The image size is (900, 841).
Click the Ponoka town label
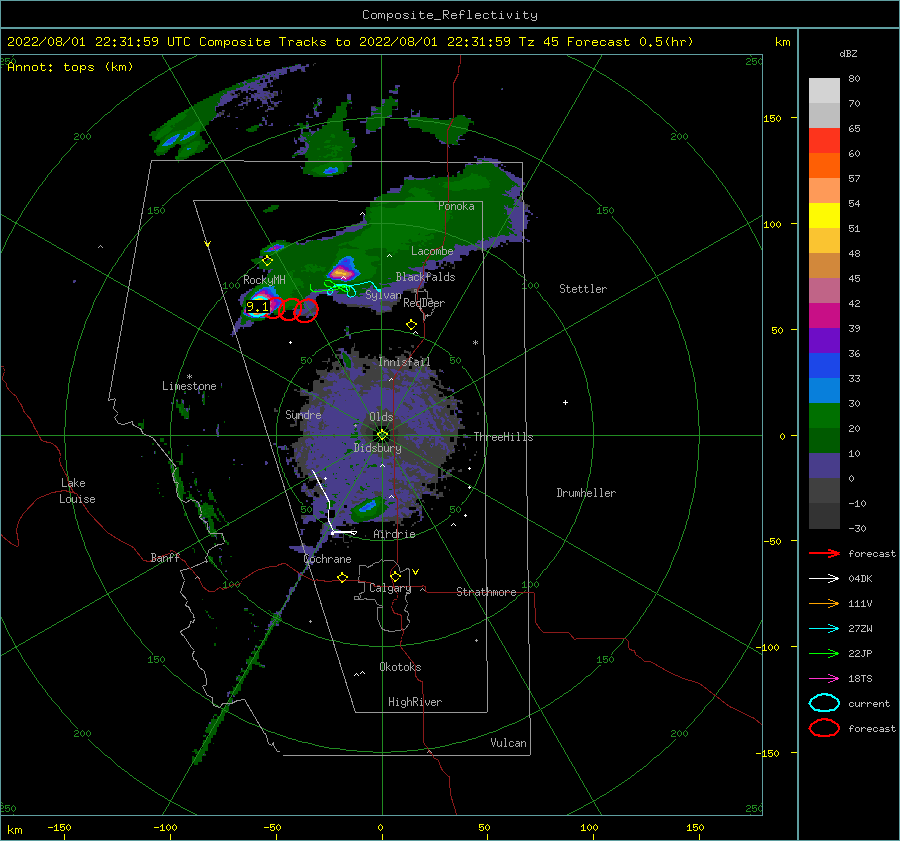click(x=456, y=206)
